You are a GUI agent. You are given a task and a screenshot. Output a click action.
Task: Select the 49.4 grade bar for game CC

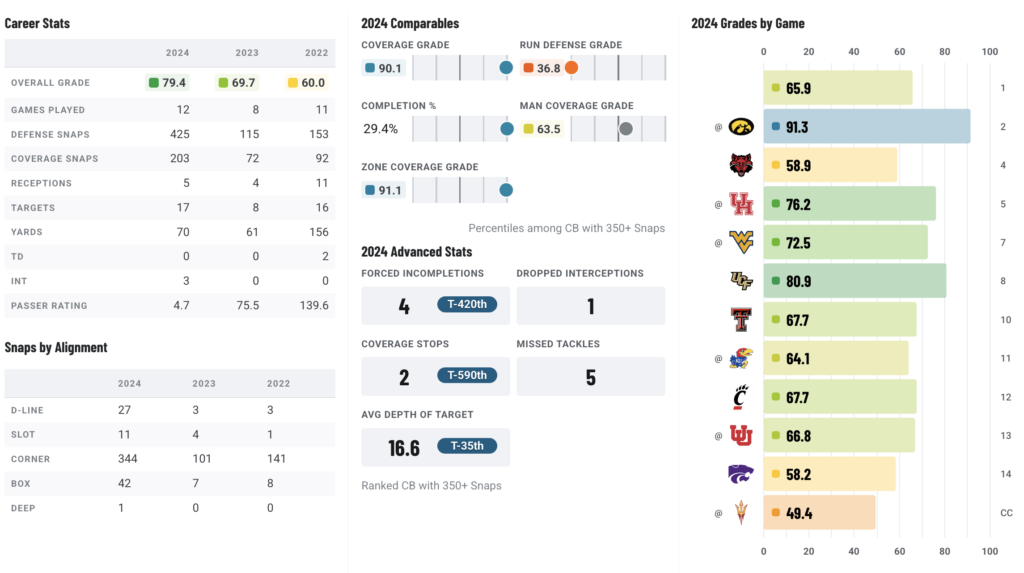pyautogui.click(x=819, y=512)
